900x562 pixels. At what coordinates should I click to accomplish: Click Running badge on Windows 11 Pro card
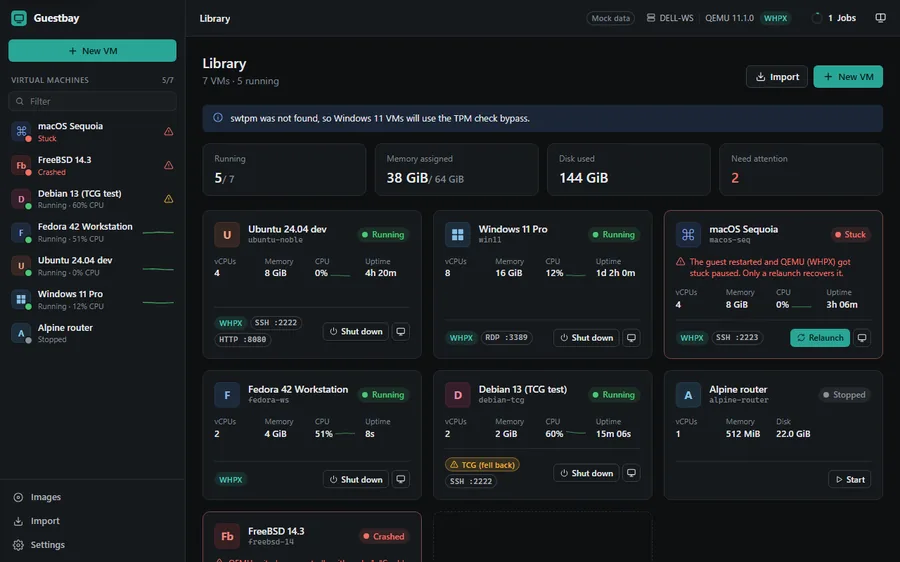tap(614, 234)
